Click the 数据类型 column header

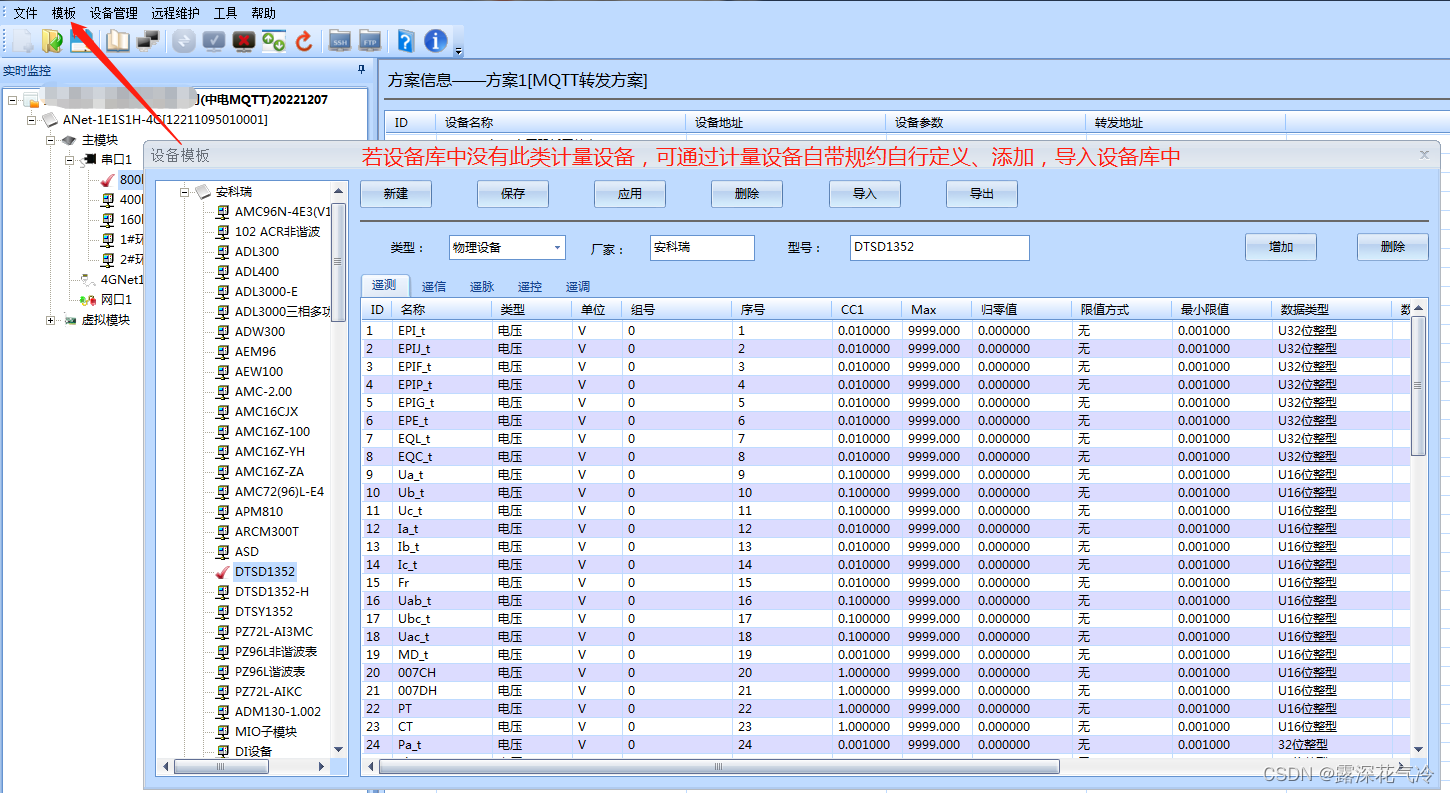click(x=1333, y=310)
